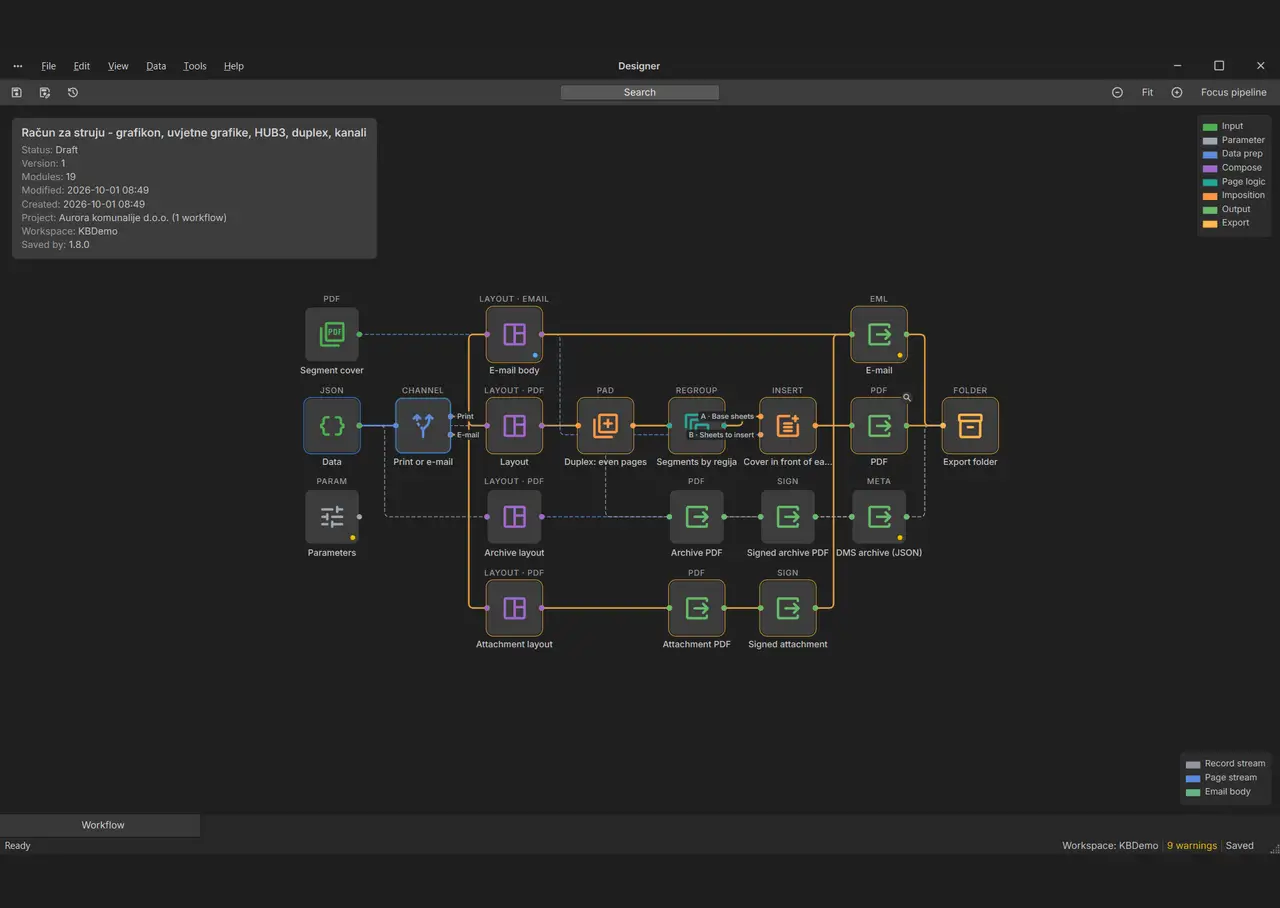Click the Imposition legend orange swatch

click(x=1210, y=196)
